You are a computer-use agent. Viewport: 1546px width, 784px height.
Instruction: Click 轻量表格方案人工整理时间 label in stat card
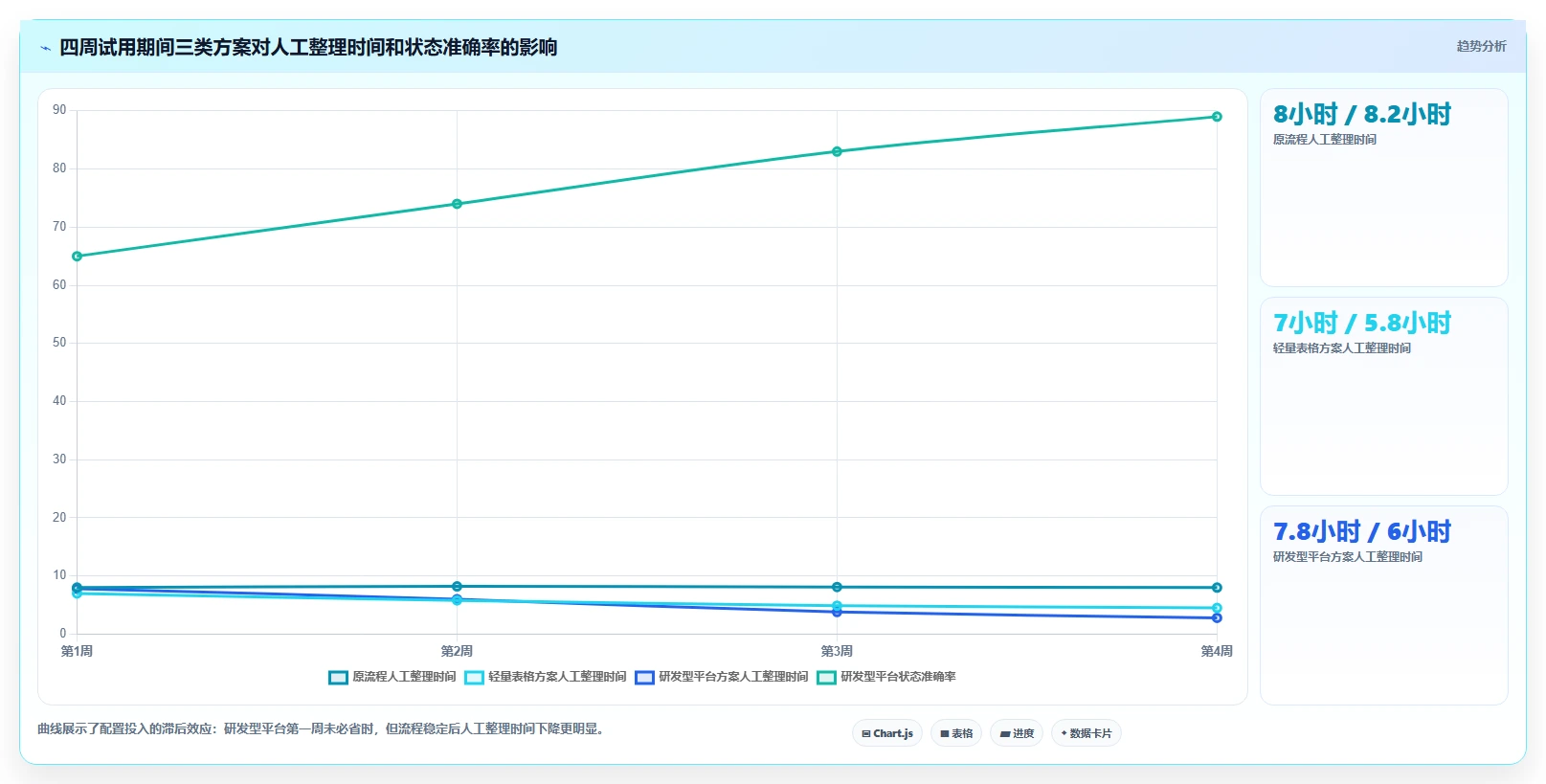1342,348
